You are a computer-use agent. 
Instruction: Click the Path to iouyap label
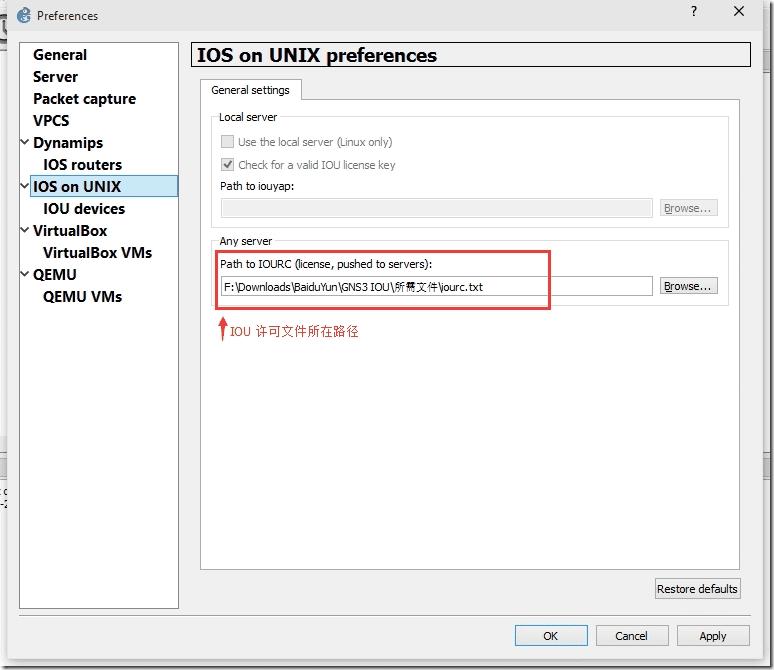257,186
